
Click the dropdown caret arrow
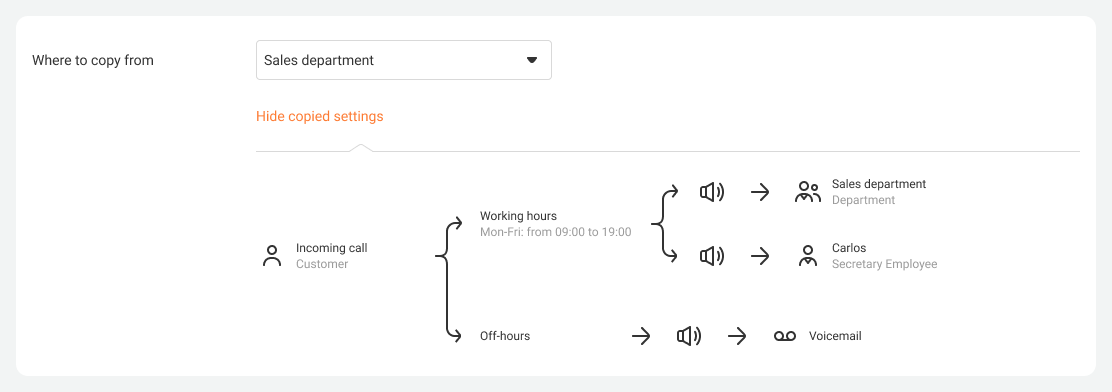tap(532, 60)
